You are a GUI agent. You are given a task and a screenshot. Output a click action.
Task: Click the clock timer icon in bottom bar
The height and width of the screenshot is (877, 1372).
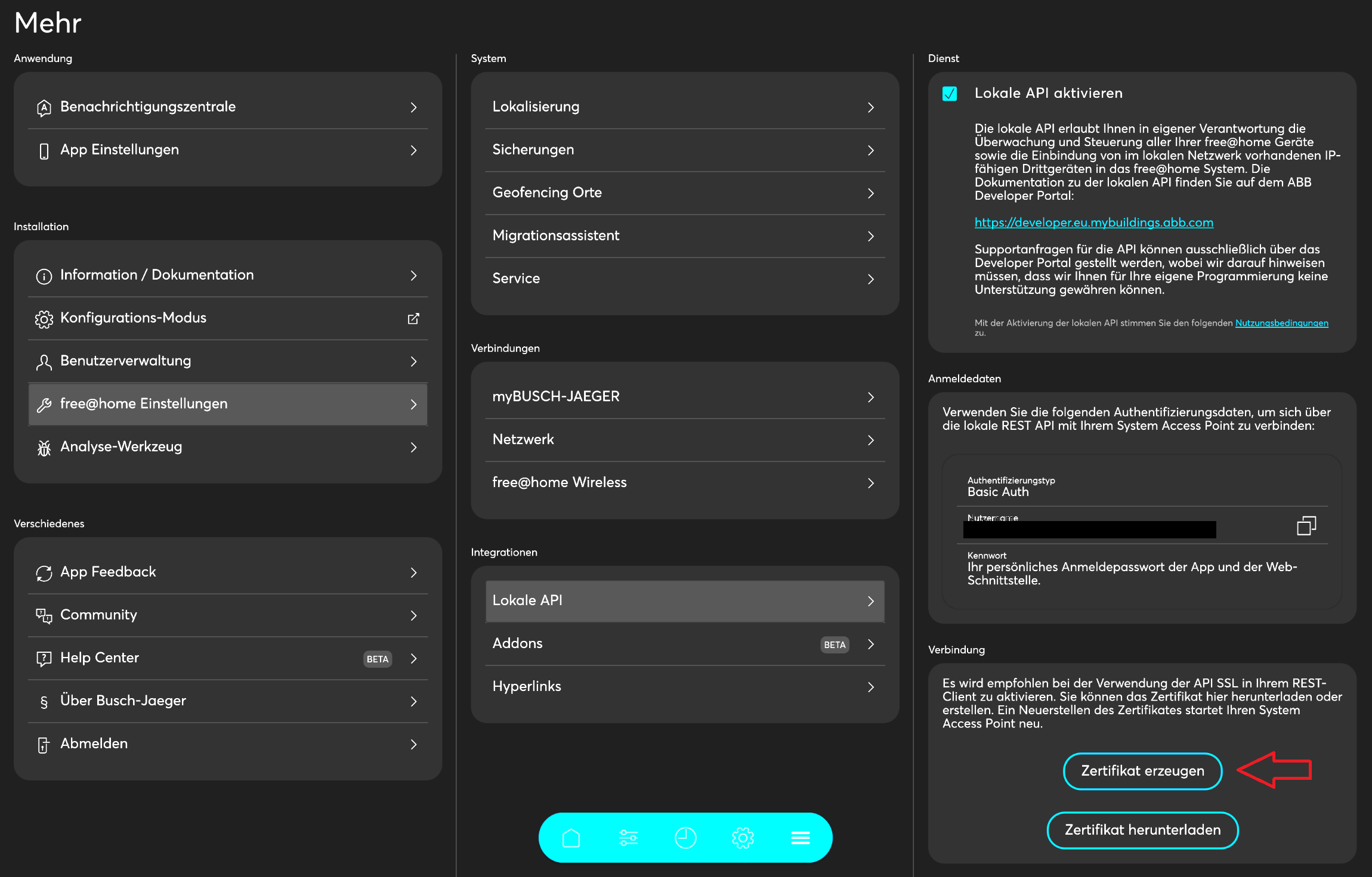coord(685,838)
